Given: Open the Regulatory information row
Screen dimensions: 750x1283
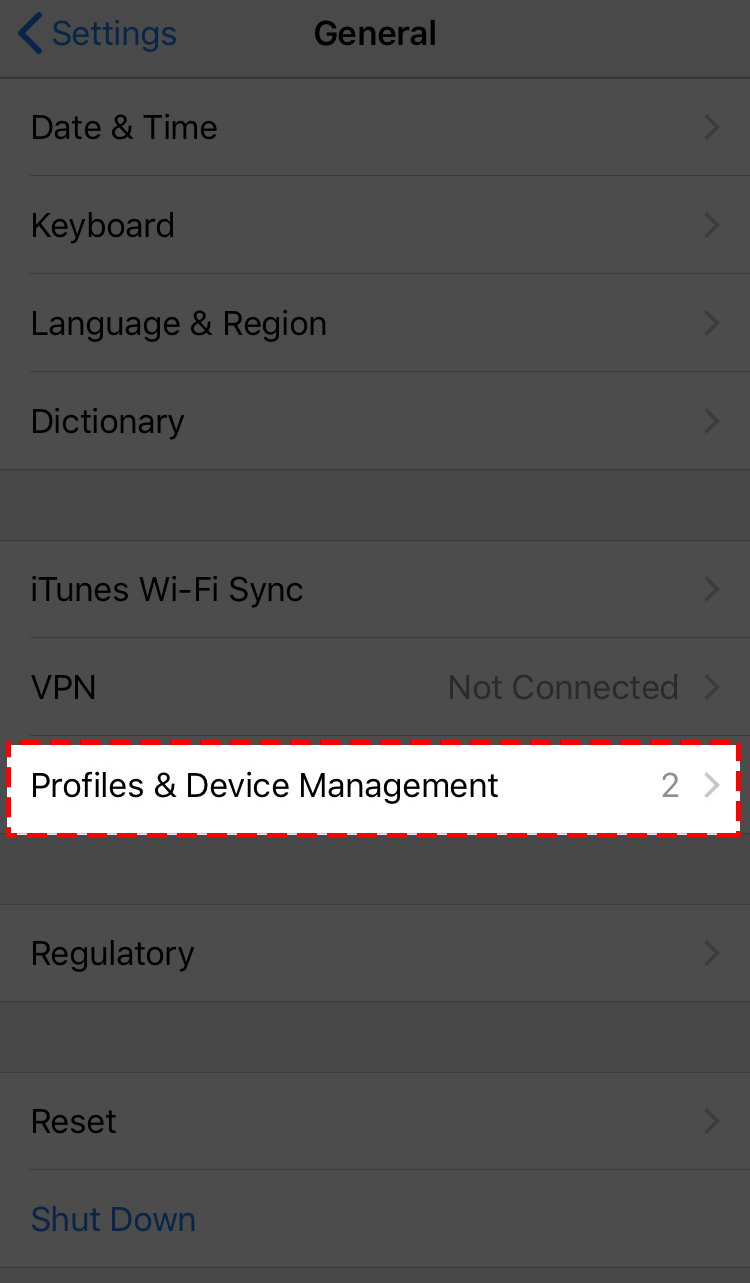Looking at the screenshot, I should point(113,954).
